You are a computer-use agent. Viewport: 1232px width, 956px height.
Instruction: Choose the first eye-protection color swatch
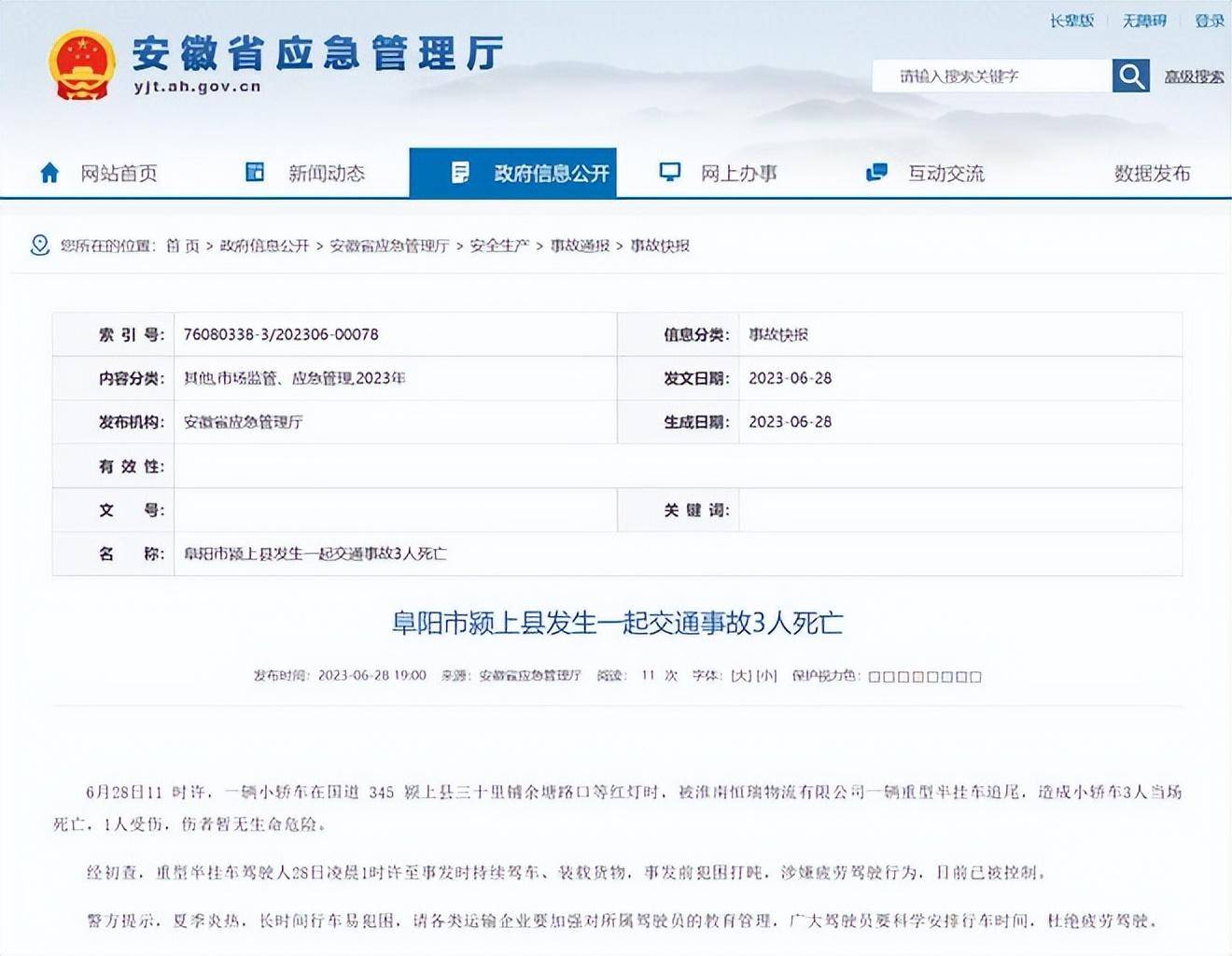(875, 677)
